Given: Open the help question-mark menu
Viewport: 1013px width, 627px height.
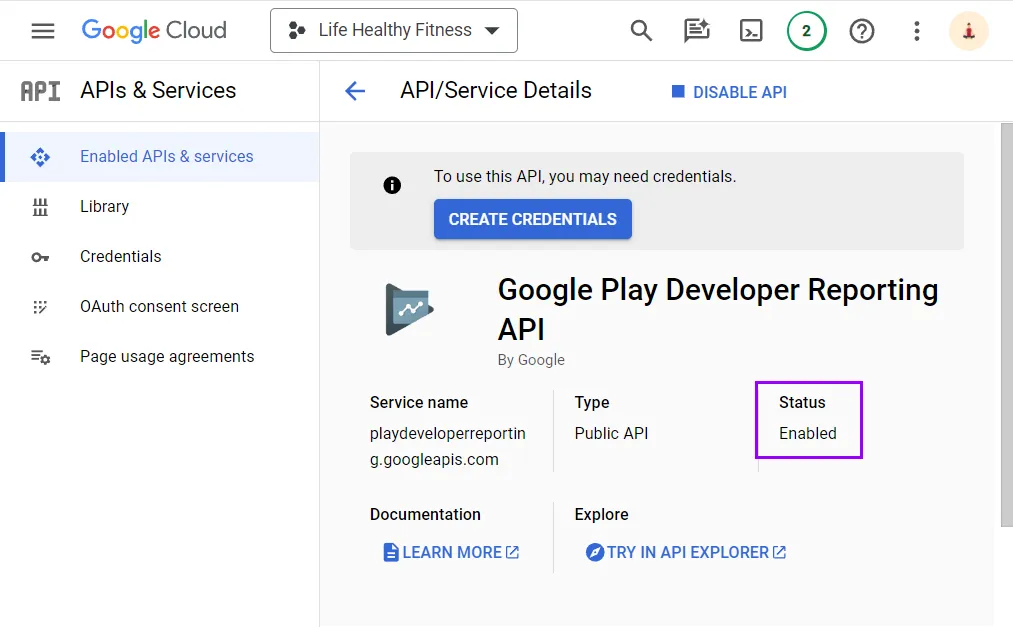Looking at the screenshot, I should pos(862,30).
